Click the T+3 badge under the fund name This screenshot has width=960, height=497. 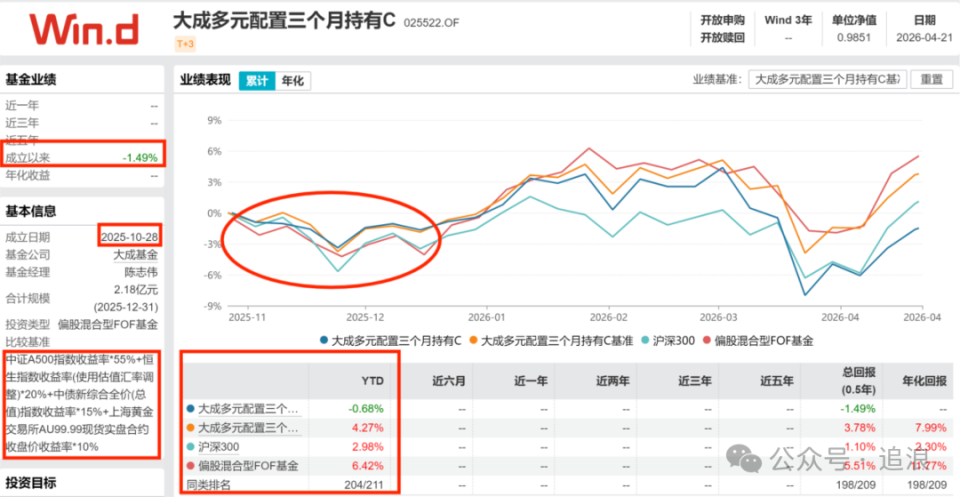click(x=185, y=43)
